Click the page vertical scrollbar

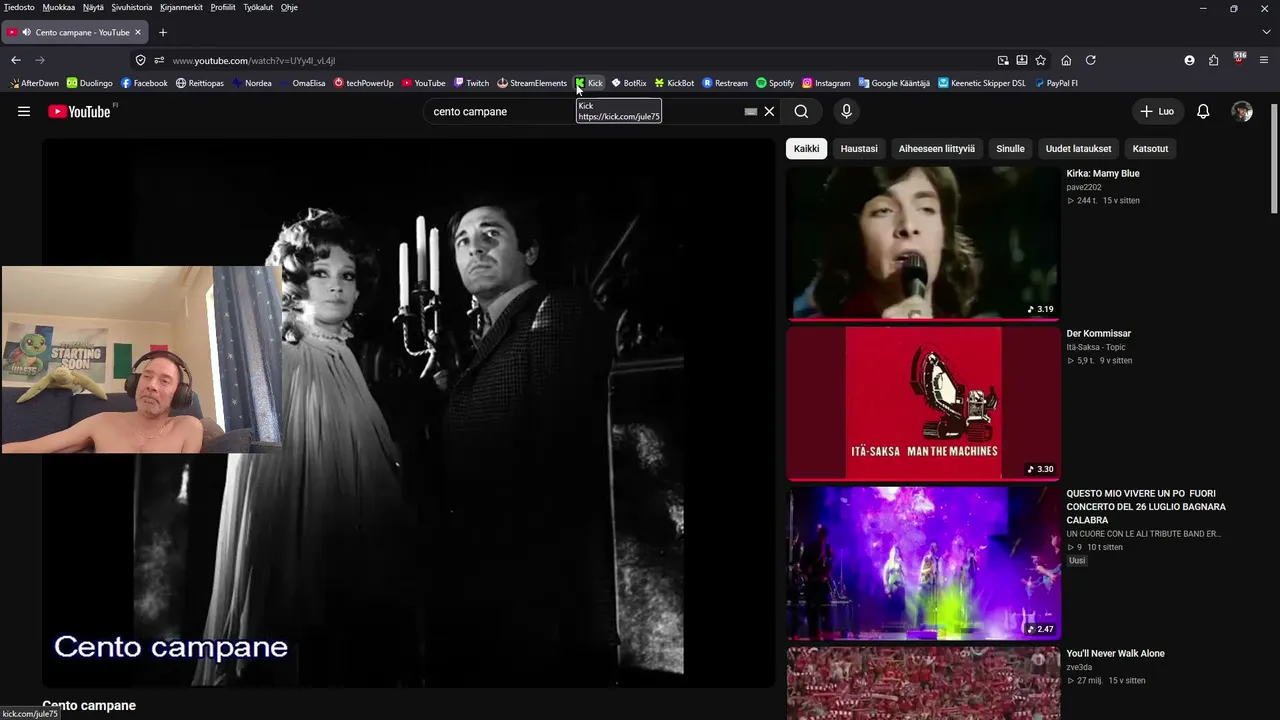coord(1274,158)
